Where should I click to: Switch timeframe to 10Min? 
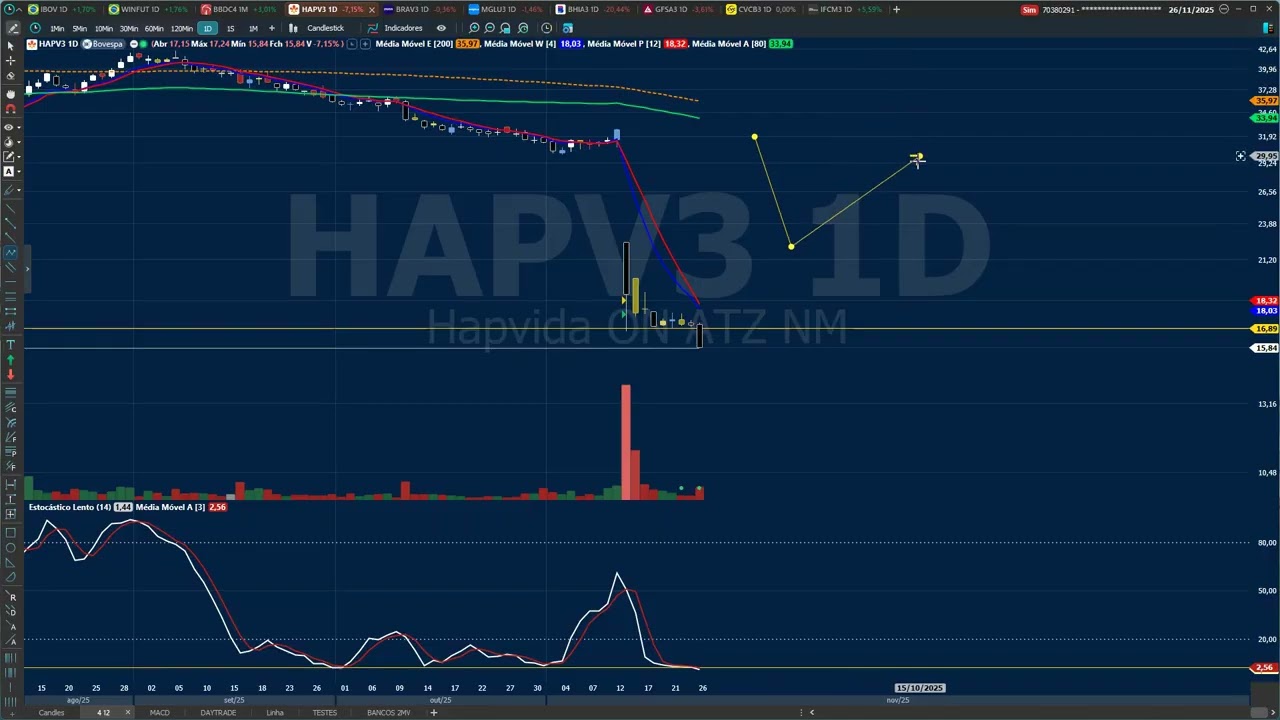[104, 28]
